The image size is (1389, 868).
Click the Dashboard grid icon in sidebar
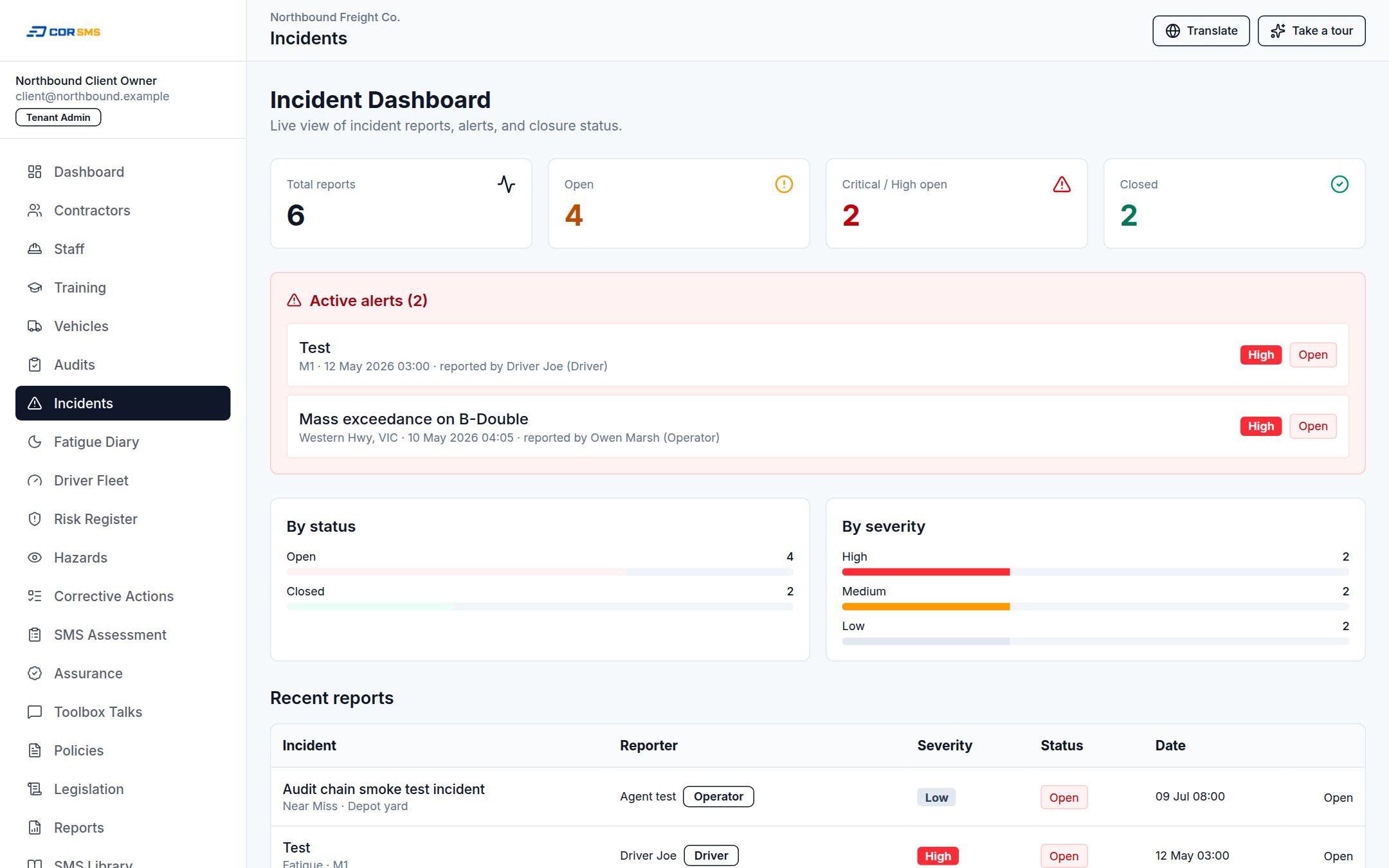pos(35,172)
